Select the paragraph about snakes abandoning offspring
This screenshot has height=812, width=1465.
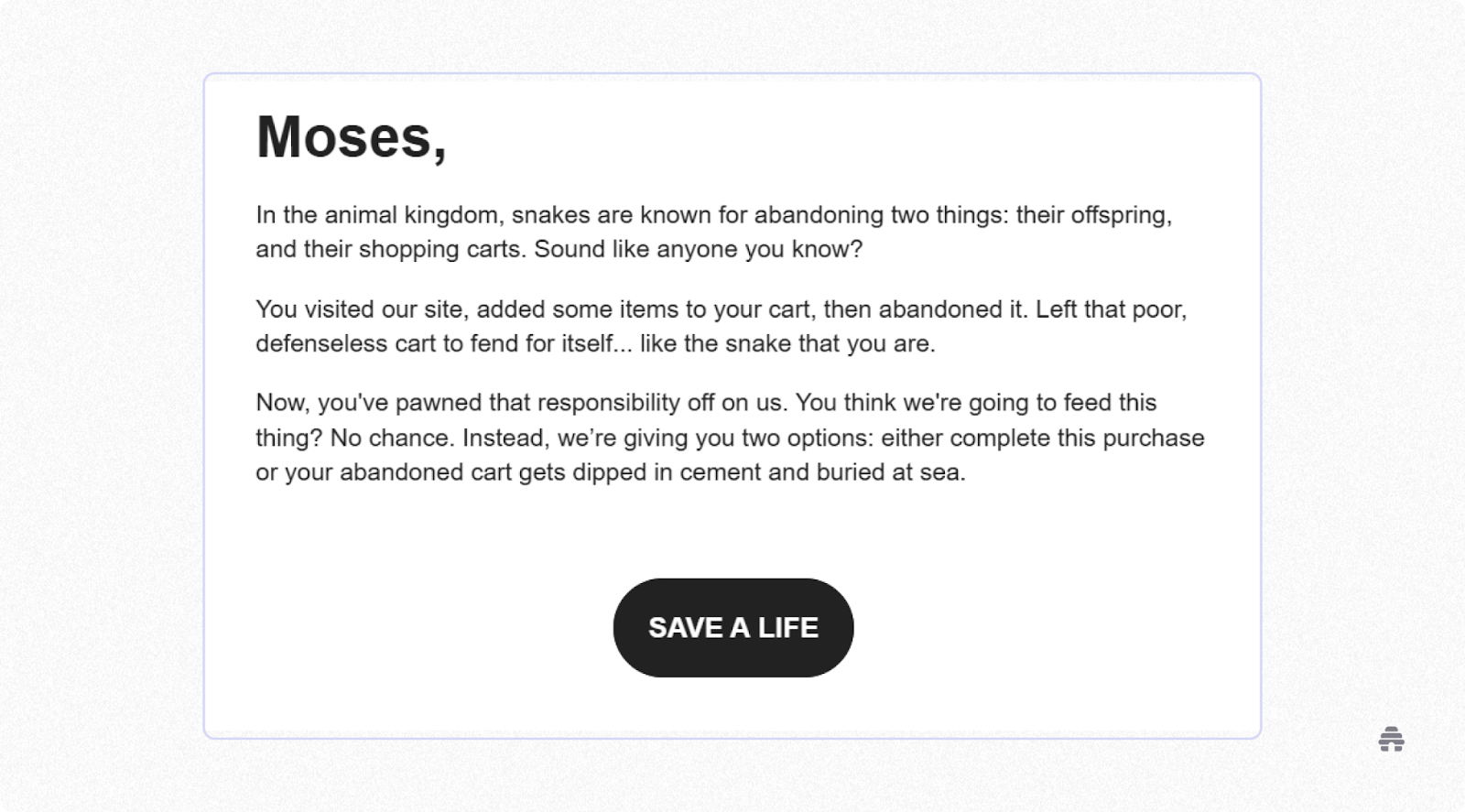tap(714, 232)
